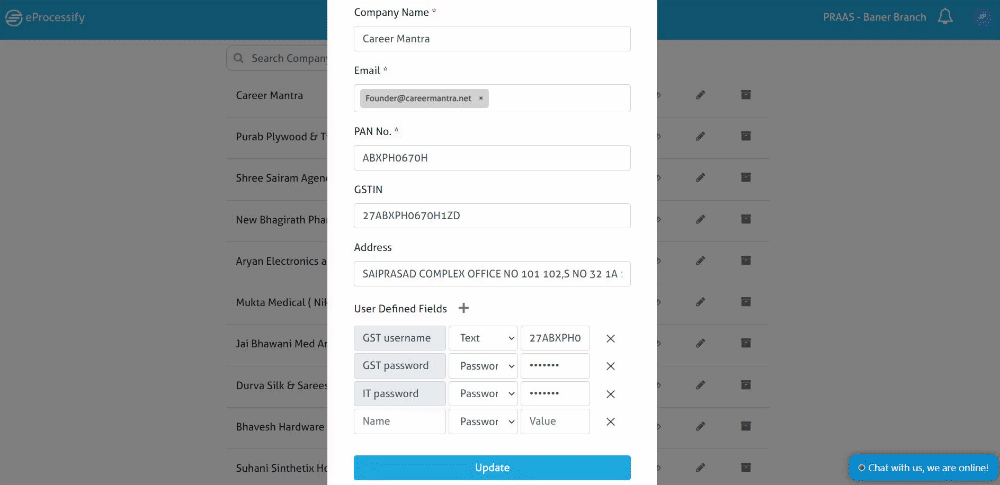Archive the Bhavesh Hardware company
1000x485 pixels.
746,426
